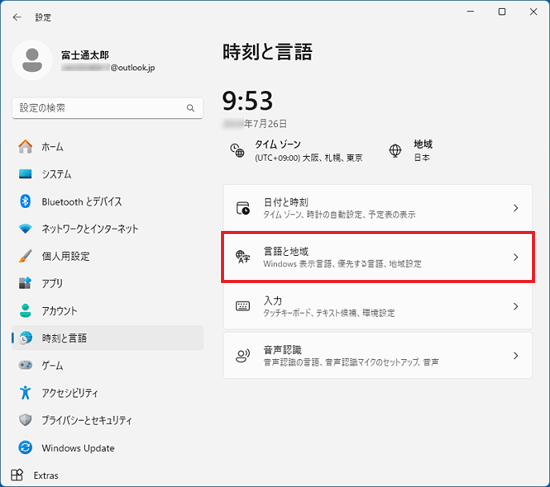Open the 言語と地域 settings card
Screen dimensions: 550x487
[x=378, y=257]
